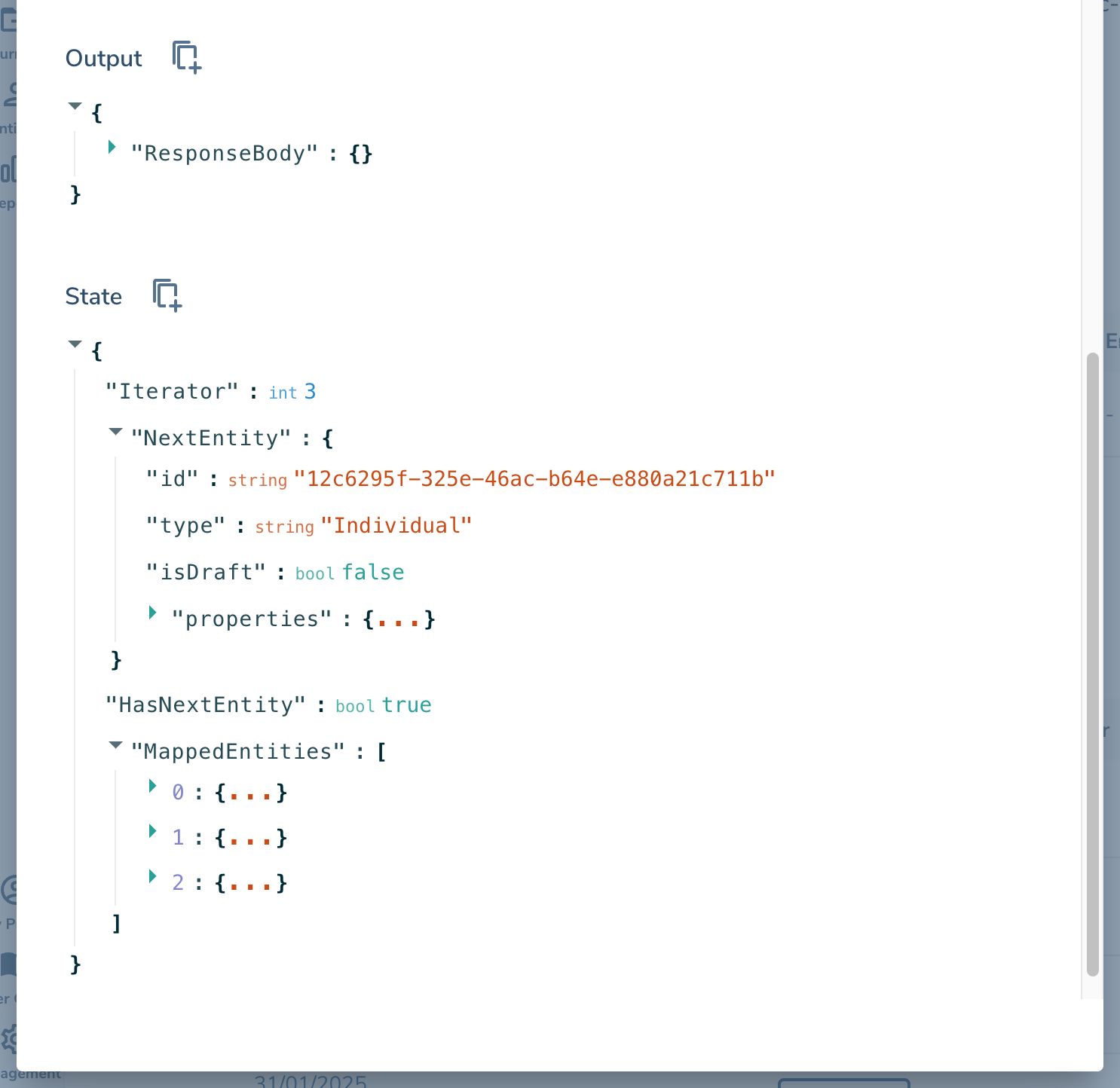The image size is (1120, 1088).
Task: Expand item 0 of MappedEntities
Action: click(x=153, y=786)
